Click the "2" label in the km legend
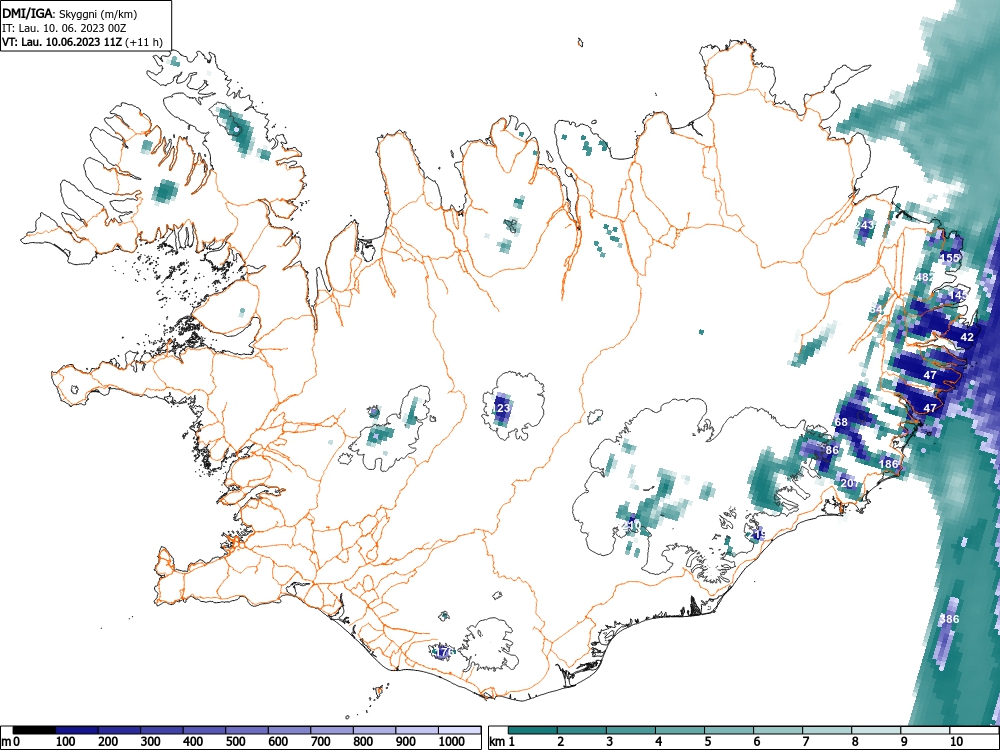1000x750 pixels. [x=560, y=742]
